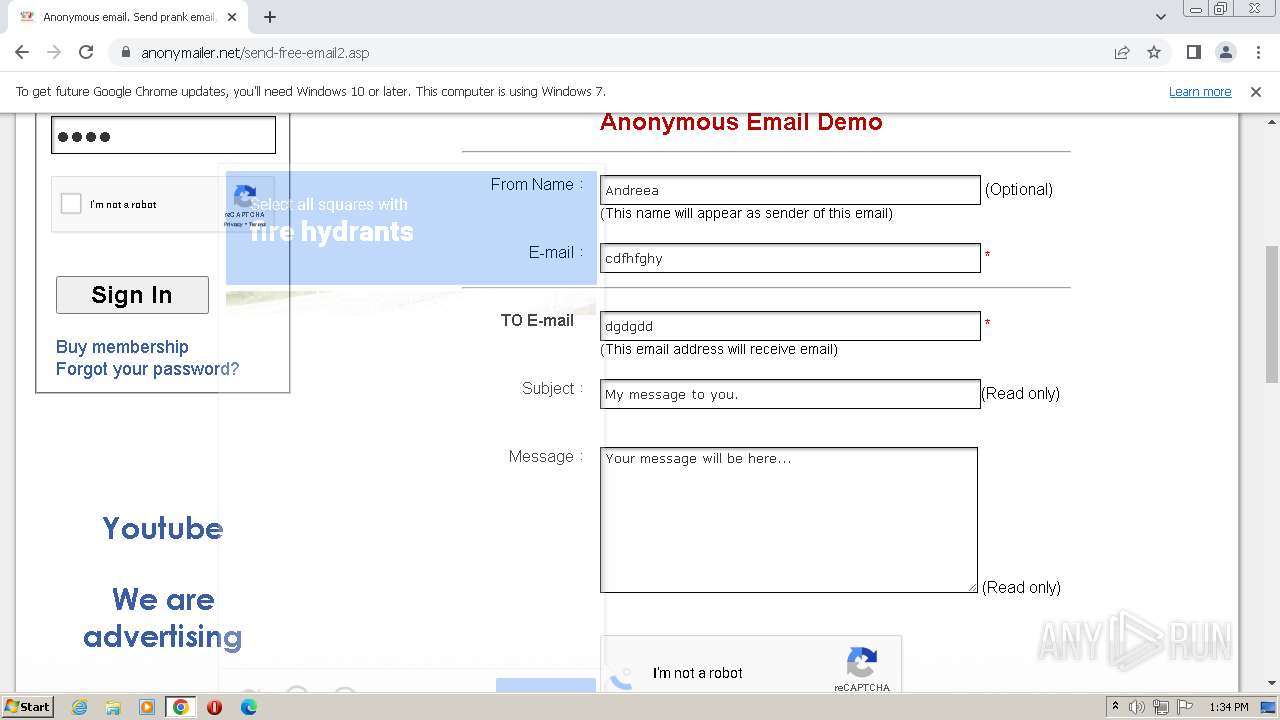1280x720 pixels.
Task: Open Windows Media Player from the taskbar
Action: tap(147, 707)
